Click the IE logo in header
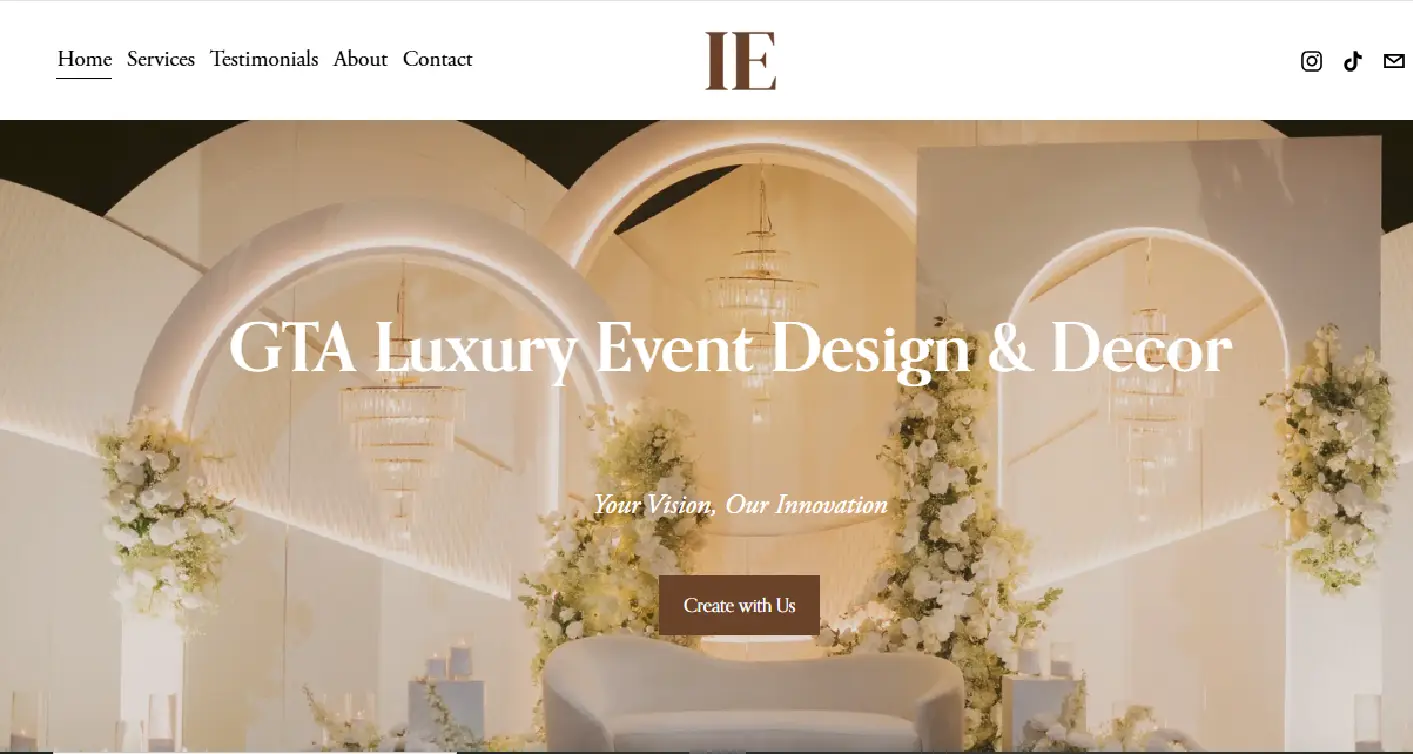The width and height of the screenshot is (1413, 754). (740, 60)
